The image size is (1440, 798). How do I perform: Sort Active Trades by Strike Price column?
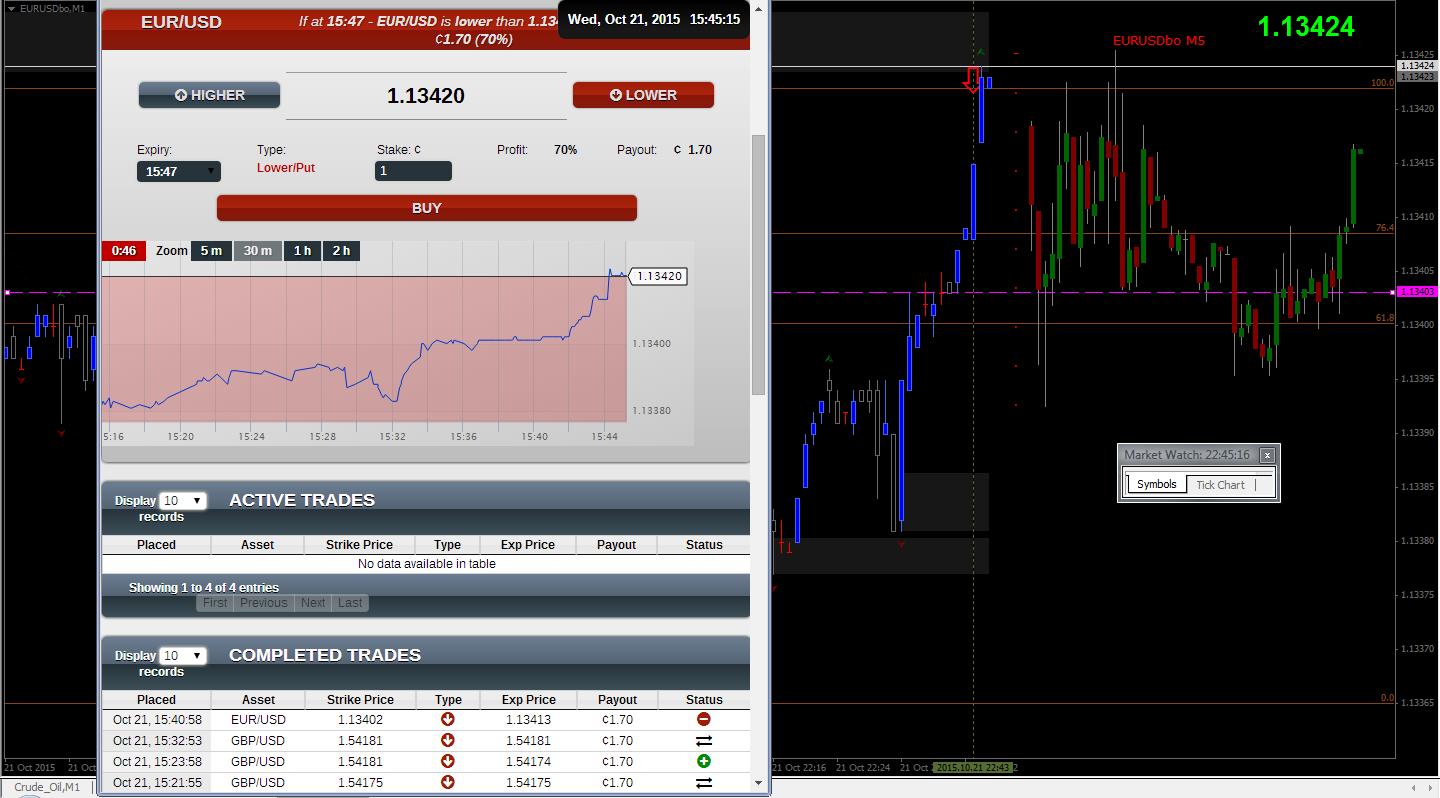pyautogui.click(x=359, y=545)
